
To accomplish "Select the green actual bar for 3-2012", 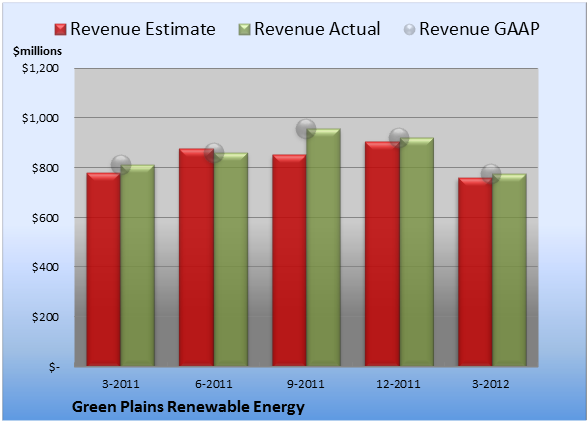I will [x=509, y=270].
